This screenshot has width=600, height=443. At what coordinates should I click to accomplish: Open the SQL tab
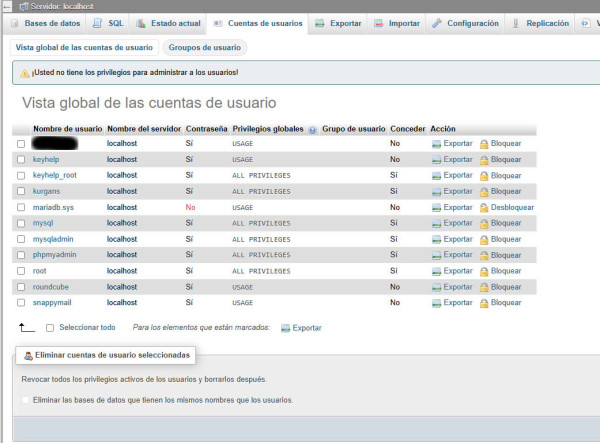click(x=109, y=23)
